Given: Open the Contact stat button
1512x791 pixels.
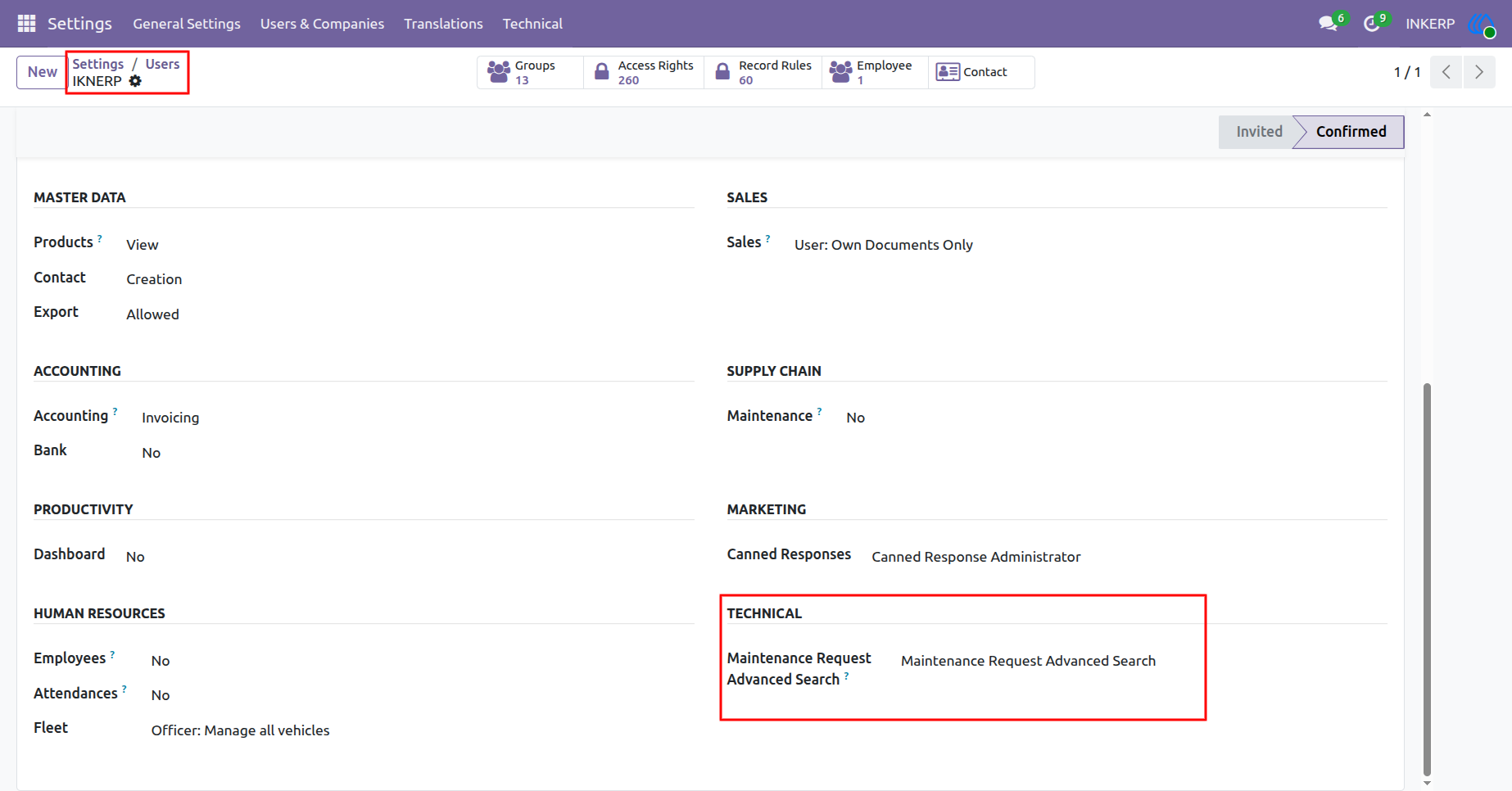Looking at the screenshot, I should [x=981, y=72].
